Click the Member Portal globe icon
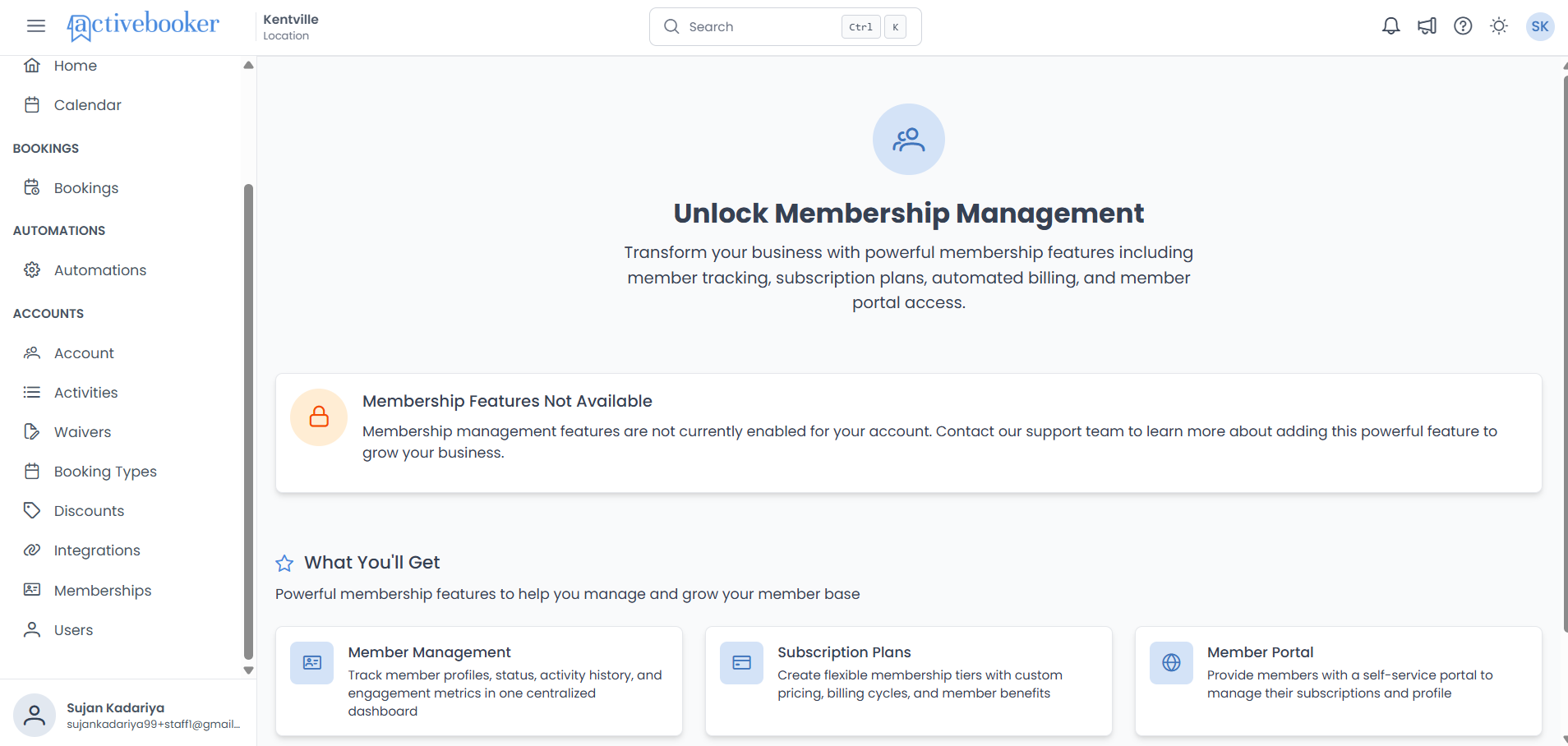 coord(1172,663)
